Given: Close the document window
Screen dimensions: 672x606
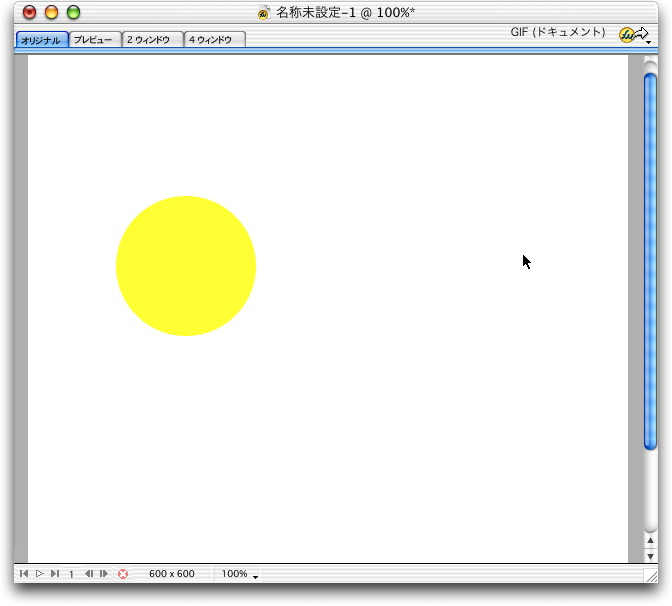Looking at the screenshot, I should [30, 12].
